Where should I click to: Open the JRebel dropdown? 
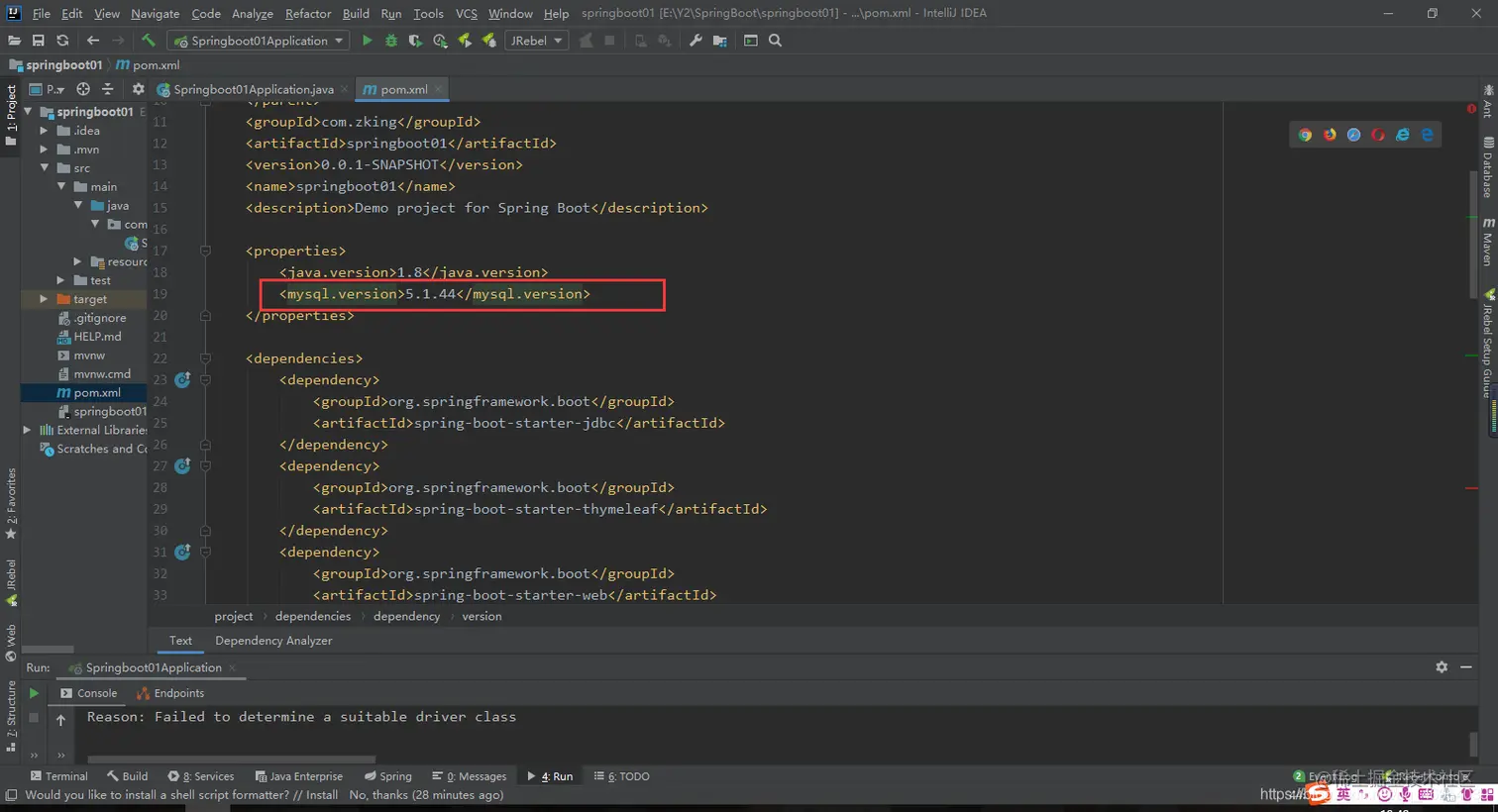[x=536, y=41]
